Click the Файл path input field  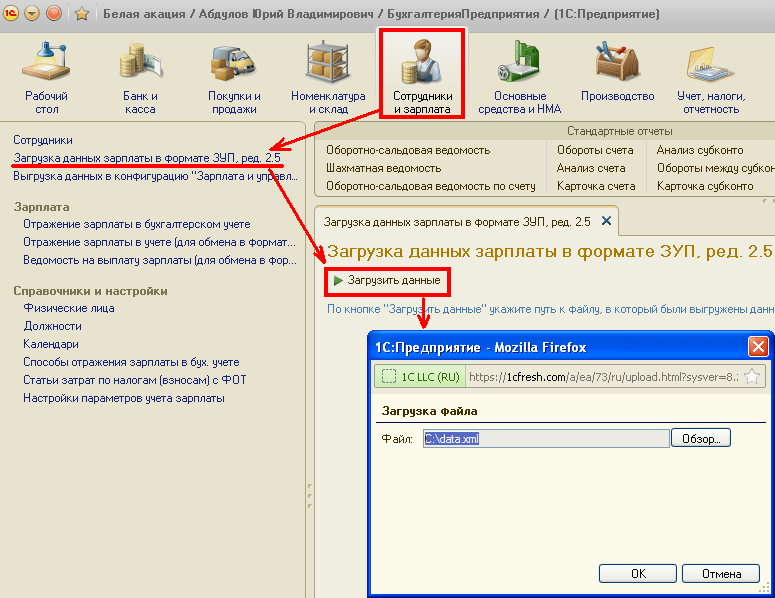pos(546,438)
